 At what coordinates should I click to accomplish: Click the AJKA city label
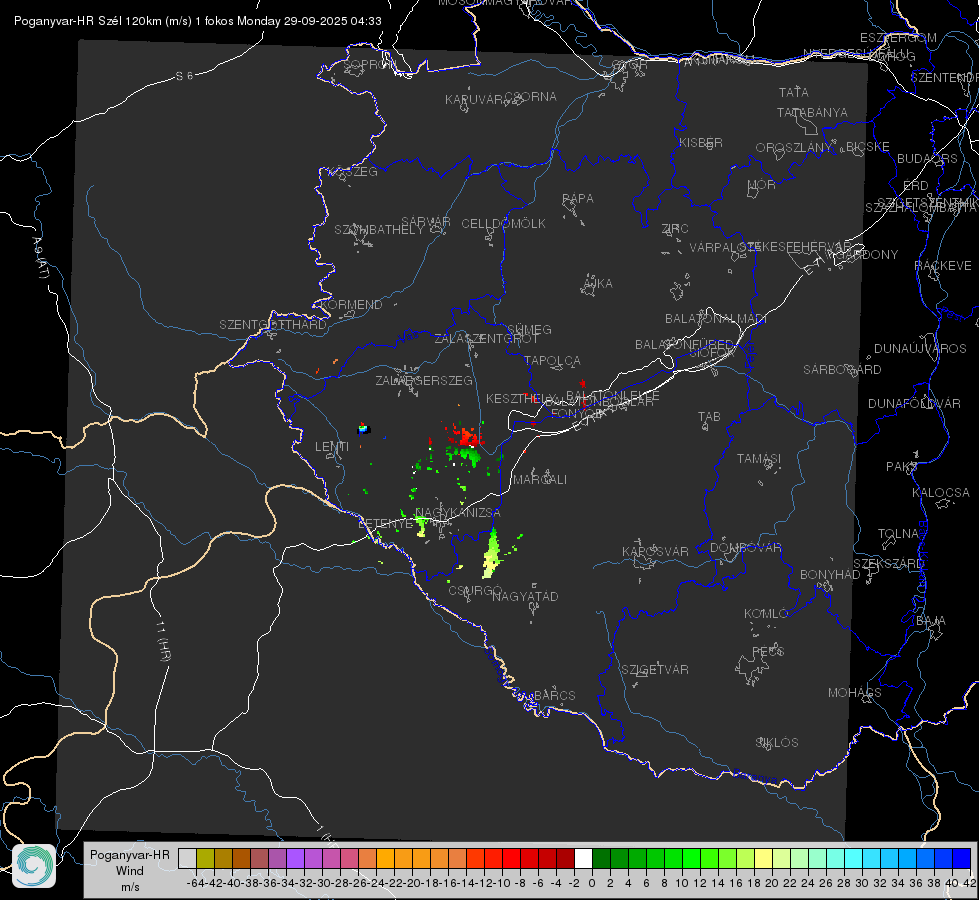coord(597,284)
